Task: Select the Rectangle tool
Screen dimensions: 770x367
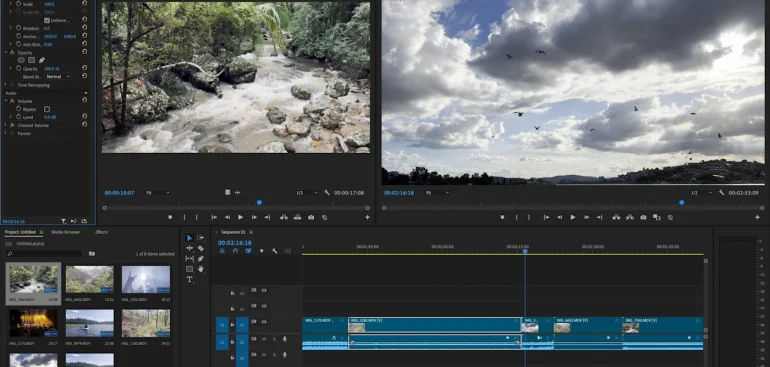Action: pos(190,269)
